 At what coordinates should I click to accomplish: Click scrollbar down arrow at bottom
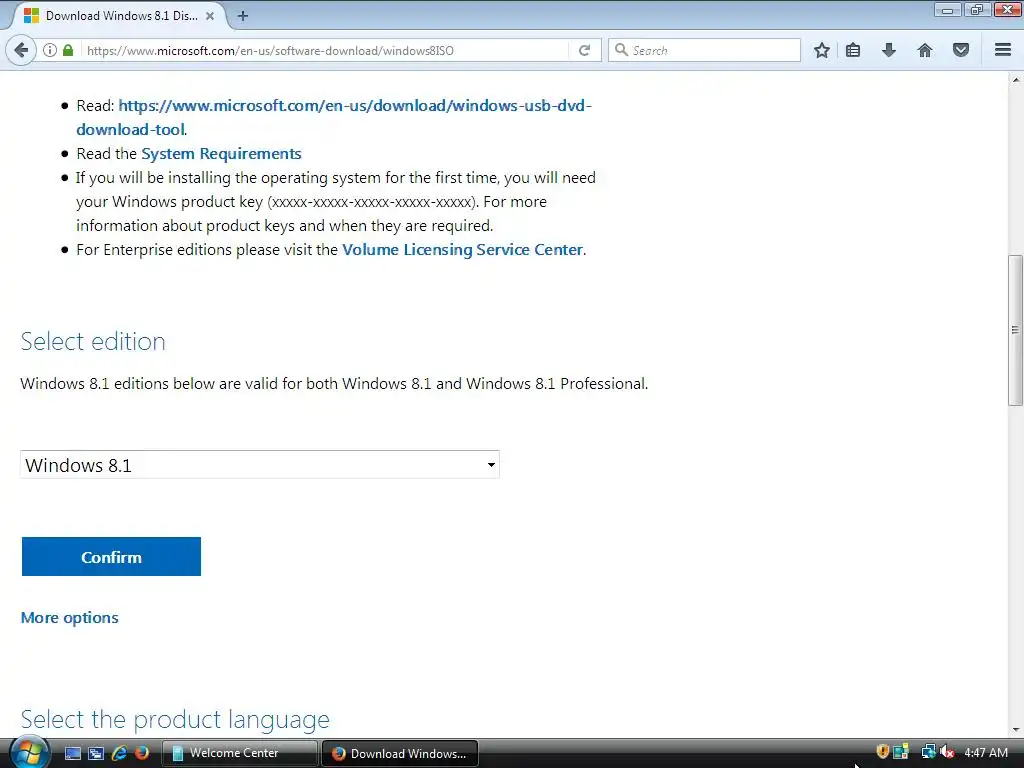tap(1015, 730)
